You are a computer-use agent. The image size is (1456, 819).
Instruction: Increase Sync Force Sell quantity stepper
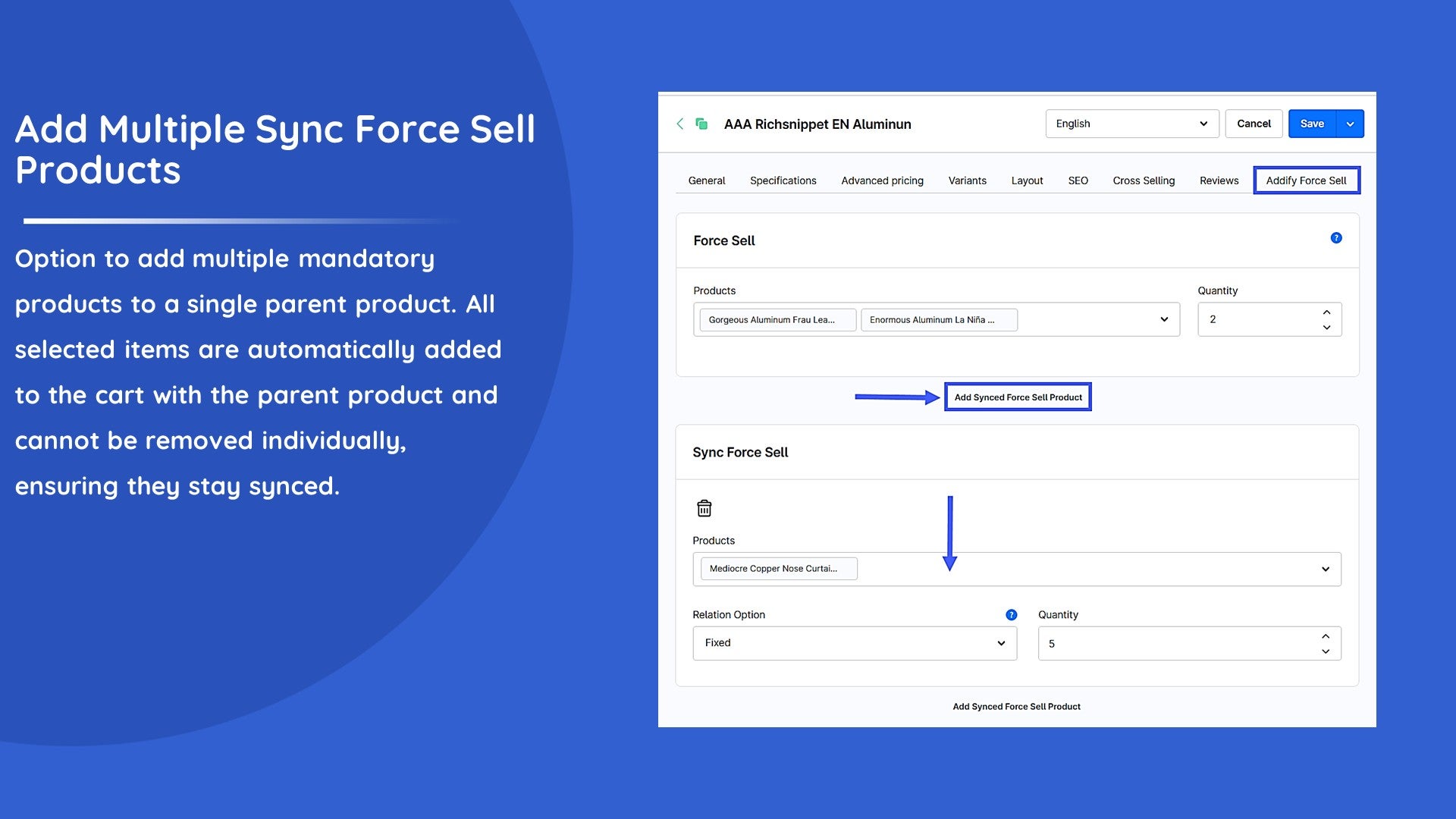tap(1325, 636)
